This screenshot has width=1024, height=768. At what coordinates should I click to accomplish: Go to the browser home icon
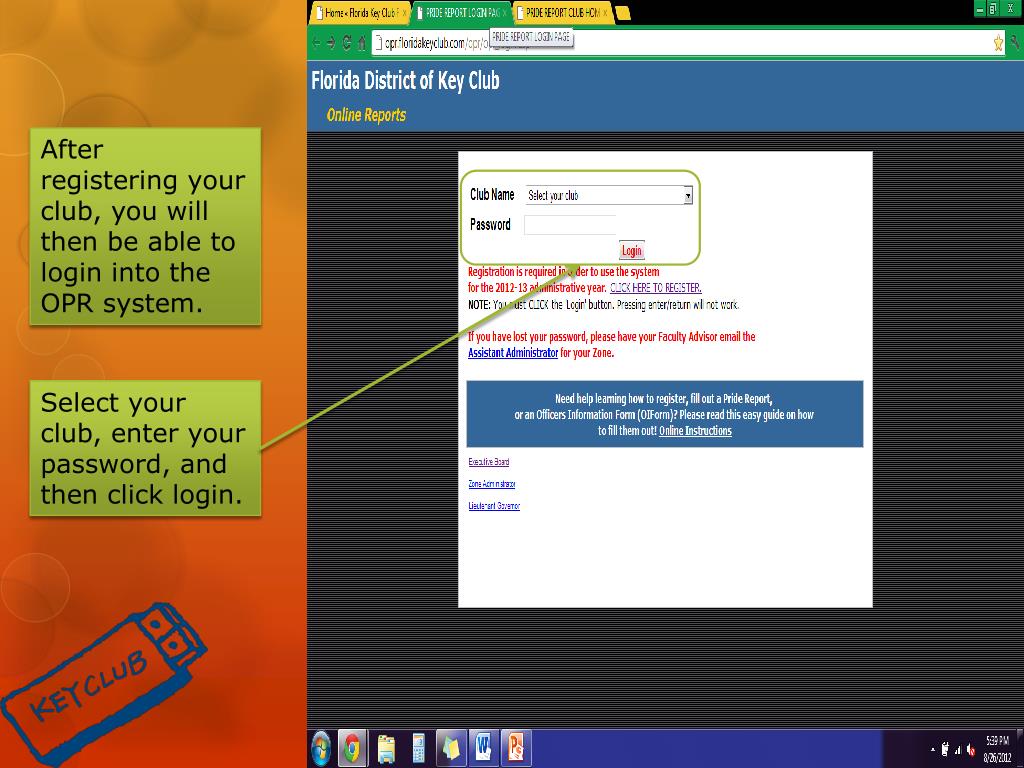(361, 43)
